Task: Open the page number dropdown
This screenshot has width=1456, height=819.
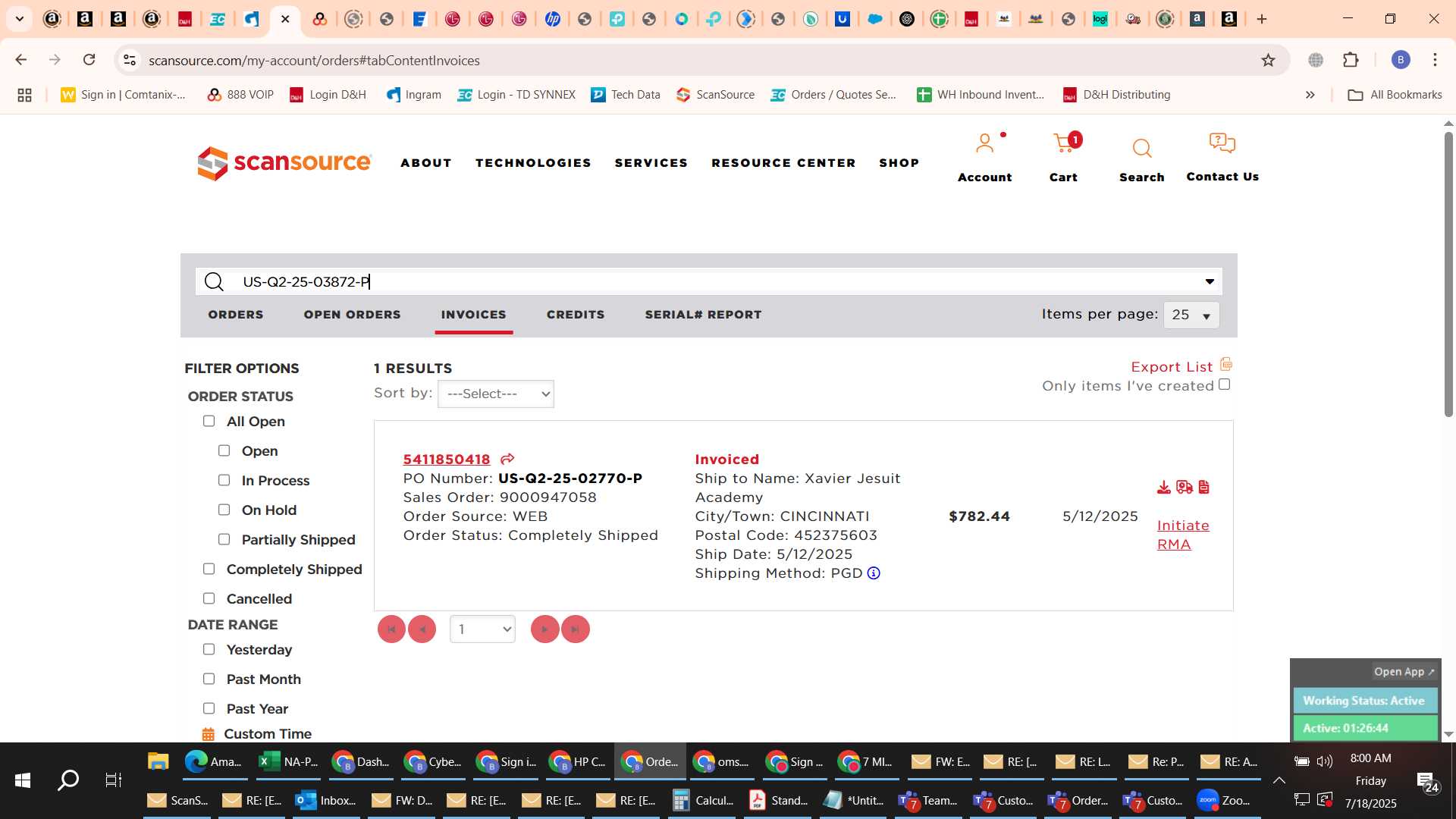Action: coord(482,629)
